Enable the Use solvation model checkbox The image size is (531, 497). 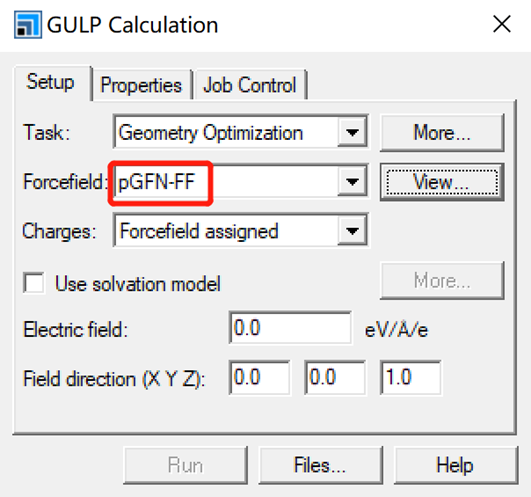coord(34,283)
